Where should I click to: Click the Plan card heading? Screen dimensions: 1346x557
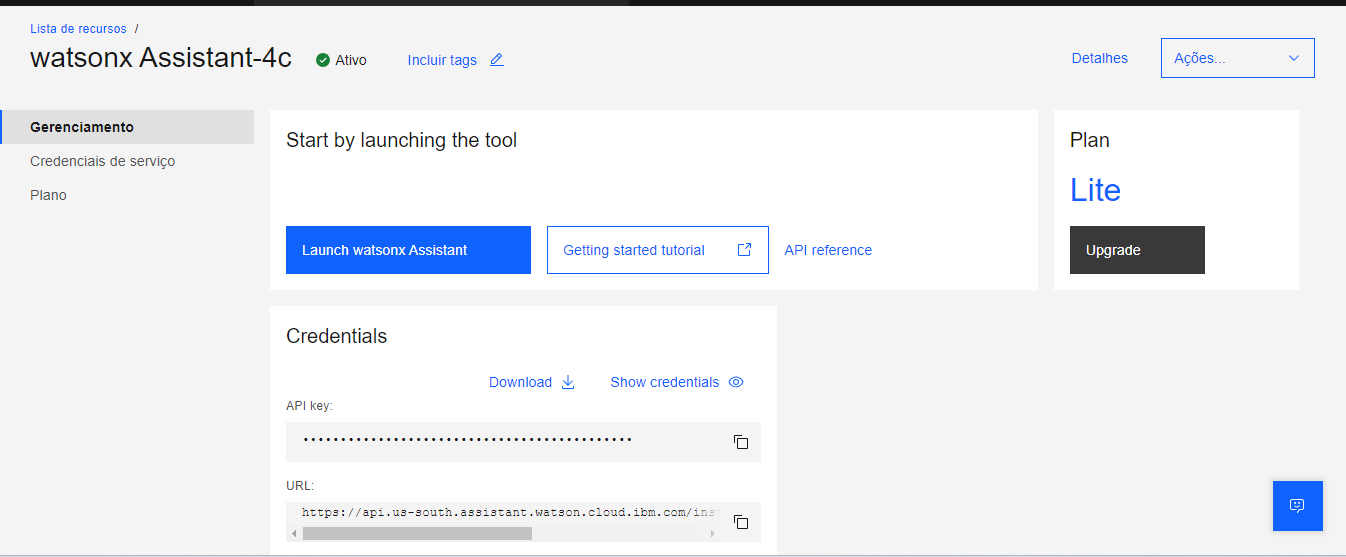[1090, 140]
